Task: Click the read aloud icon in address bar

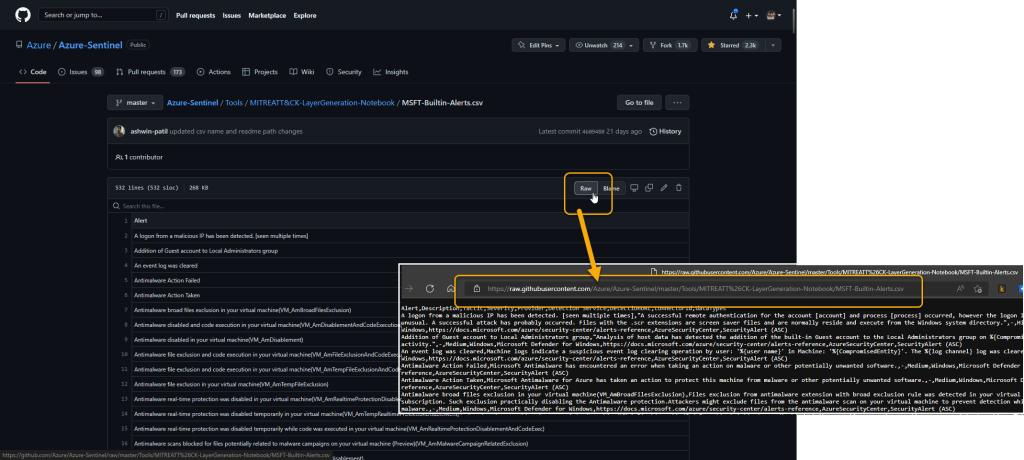Action: [x=961, y=288]
